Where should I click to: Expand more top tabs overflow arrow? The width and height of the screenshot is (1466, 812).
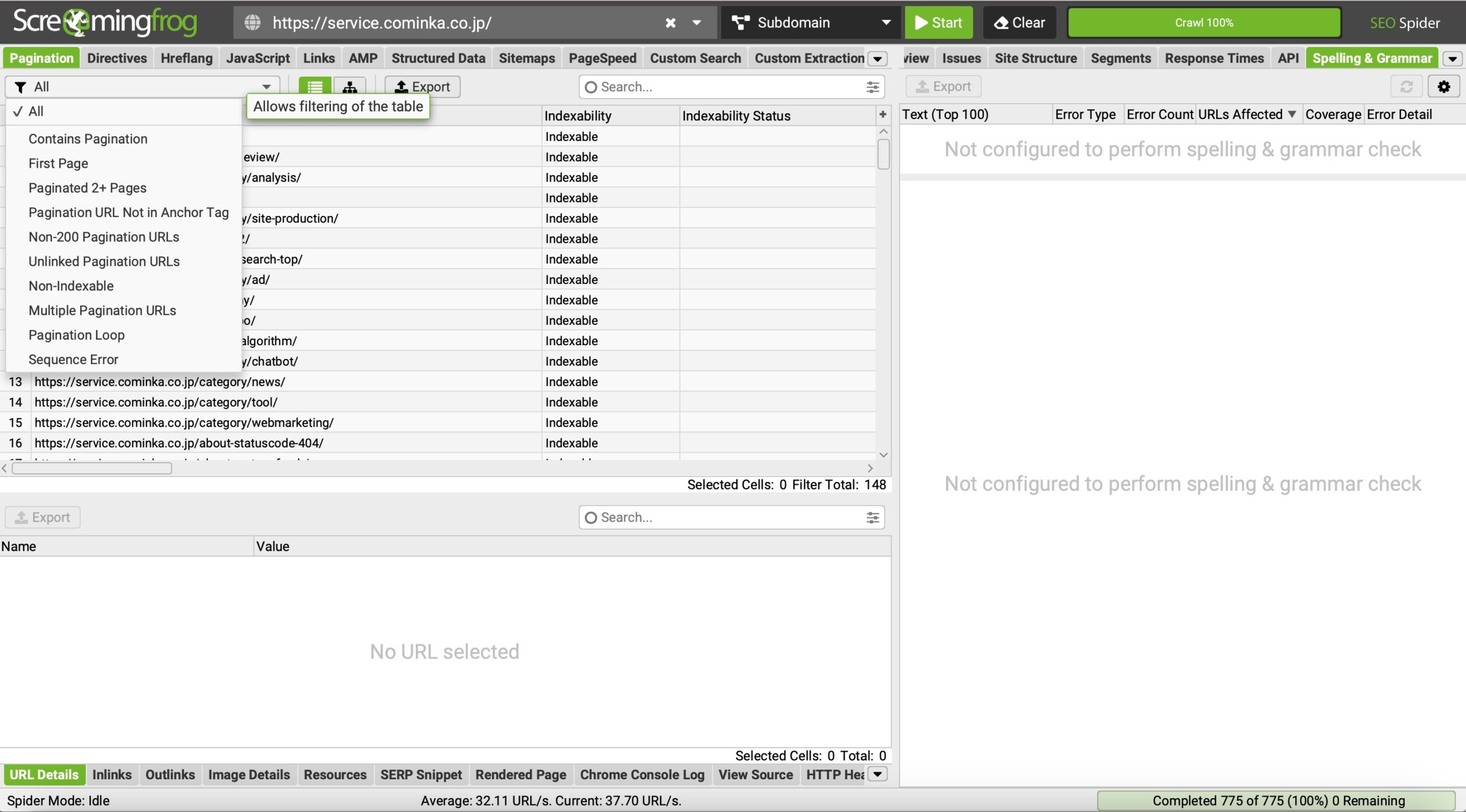pyautogui.click(x=877, y=58)
